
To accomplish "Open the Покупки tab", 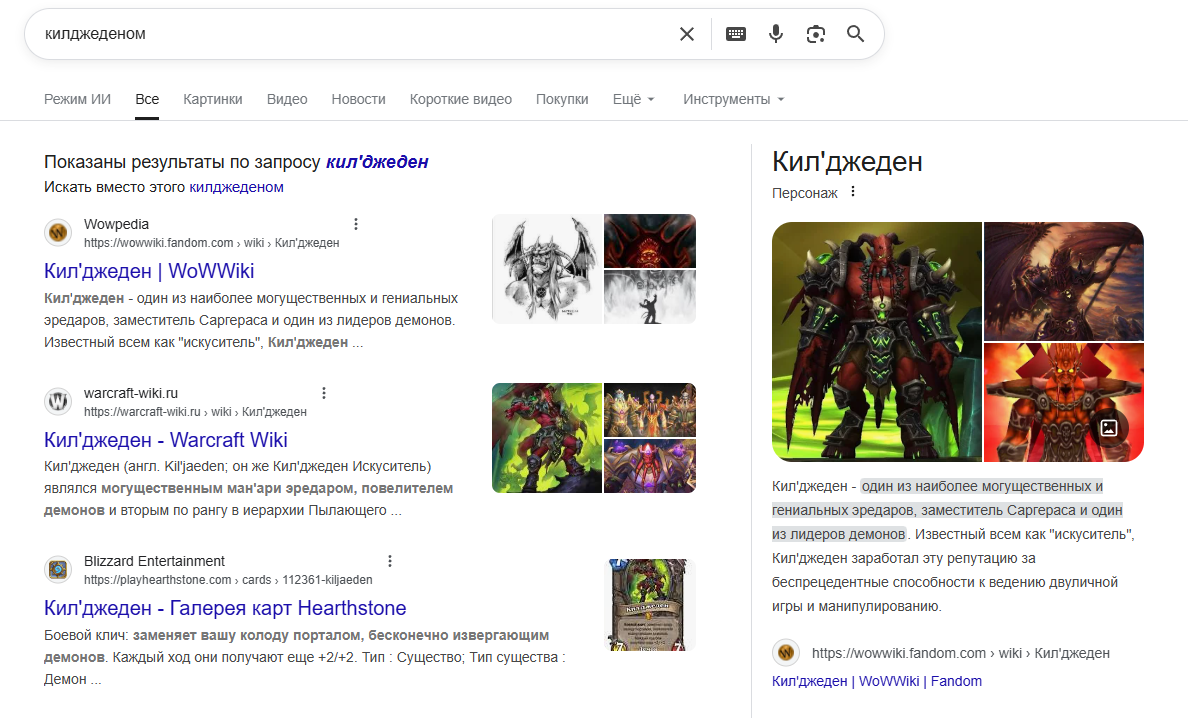I will tap(562, 99).
